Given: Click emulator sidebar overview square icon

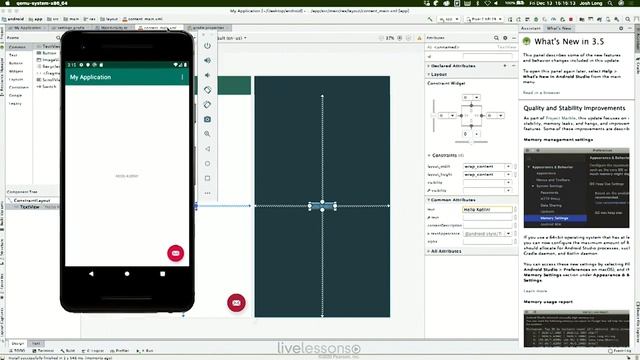Looking at the screenshot, I should click(x=207, y=178).
